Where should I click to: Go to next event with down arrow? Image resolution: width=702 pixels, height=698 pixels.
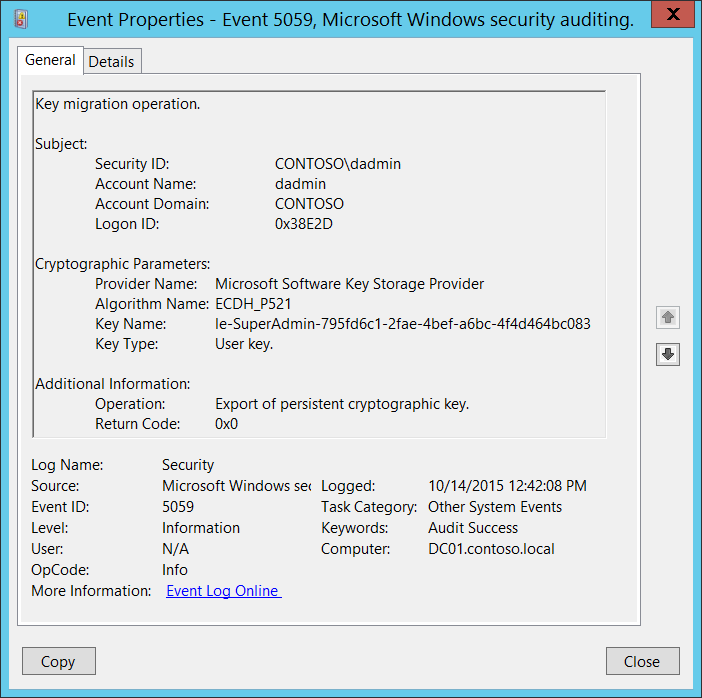(x=668, y=354)
